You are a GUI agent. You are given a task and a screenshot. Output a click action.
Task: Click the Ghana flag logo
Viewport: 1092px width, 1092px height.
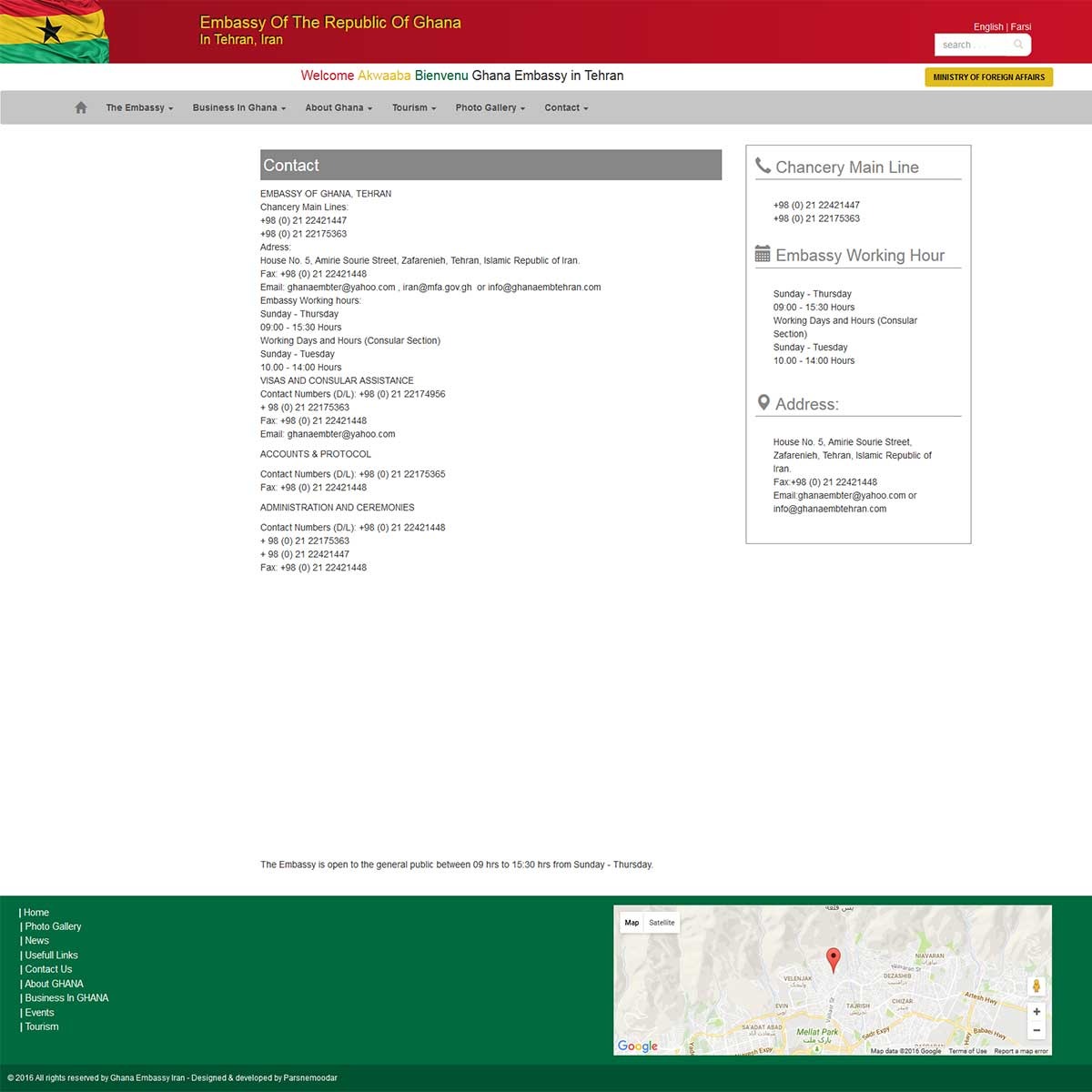pos(55,32)
